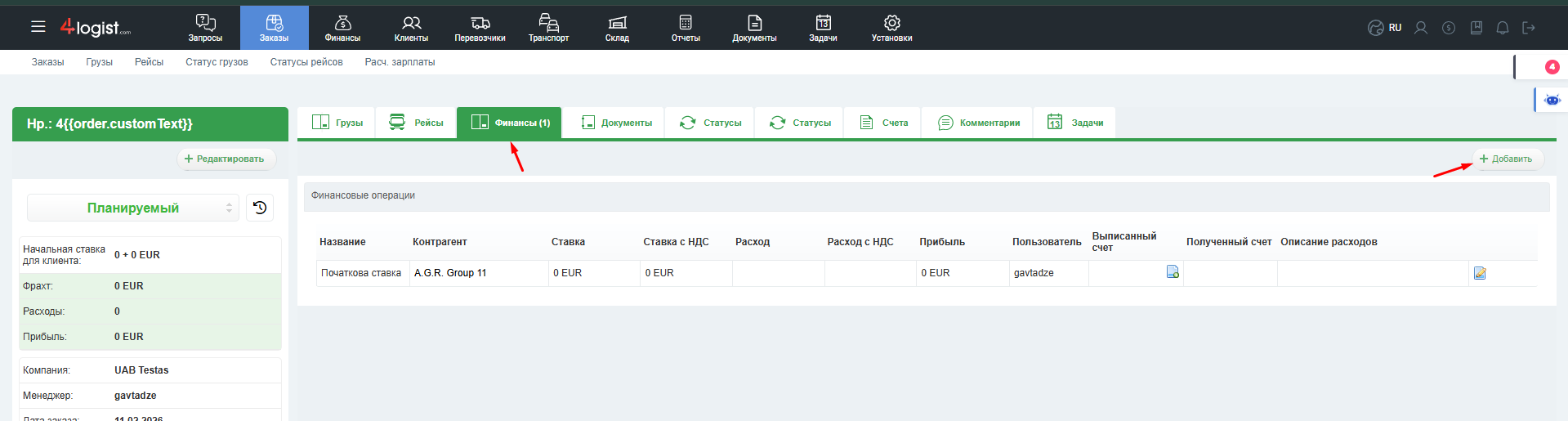Screen dimensions: 1568x421
Task: Open the RU language selector
Action: point(1386,28)
